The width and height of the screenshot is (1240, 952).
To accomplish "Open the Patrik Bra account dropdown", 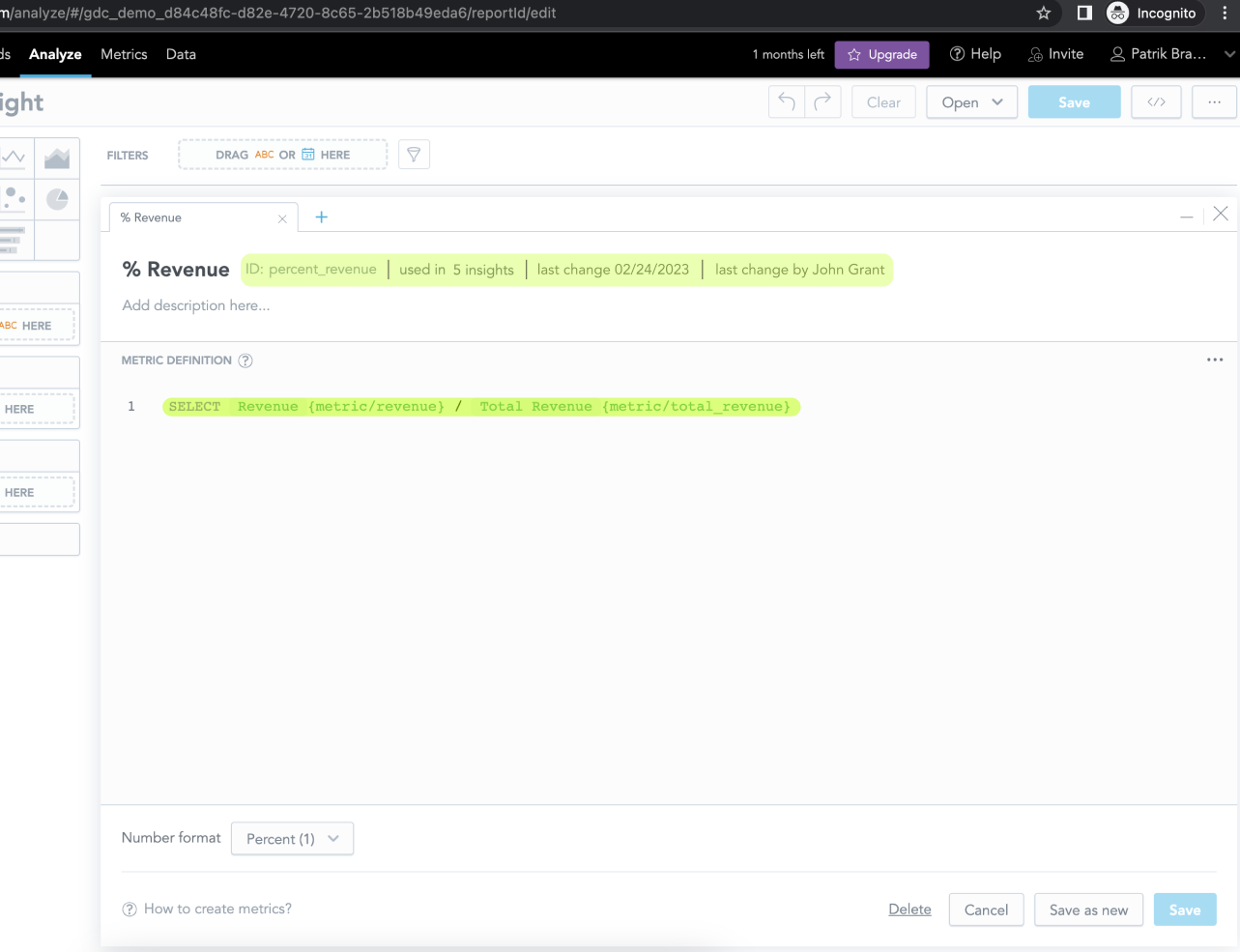I will pyautogui.click(x=1163, y=54).
